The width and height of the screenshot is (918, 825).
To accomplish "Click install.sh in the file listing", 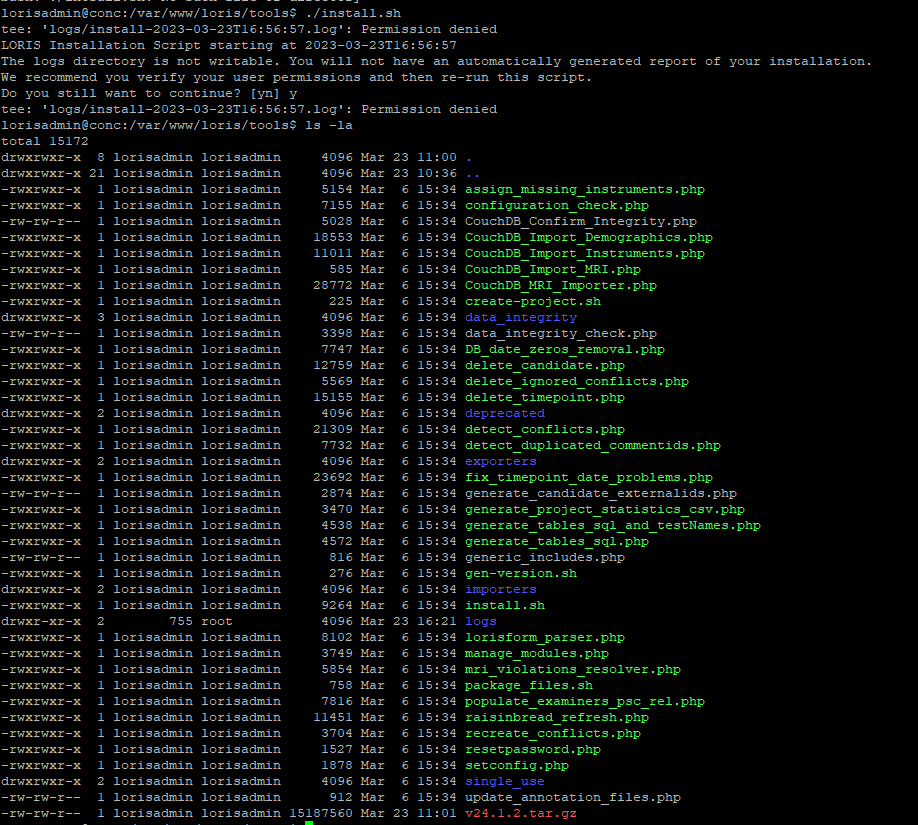I will click(505, 605).
